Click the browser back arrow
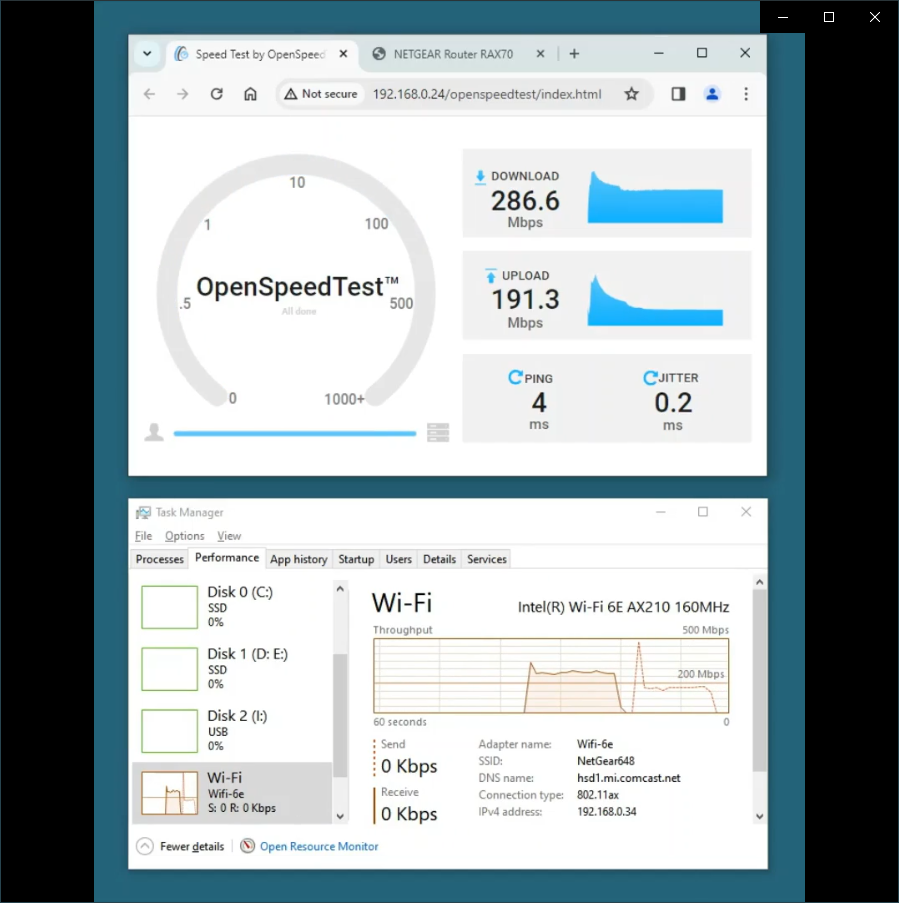This screenshot has height=903, width=899. [x=150, y=94]
